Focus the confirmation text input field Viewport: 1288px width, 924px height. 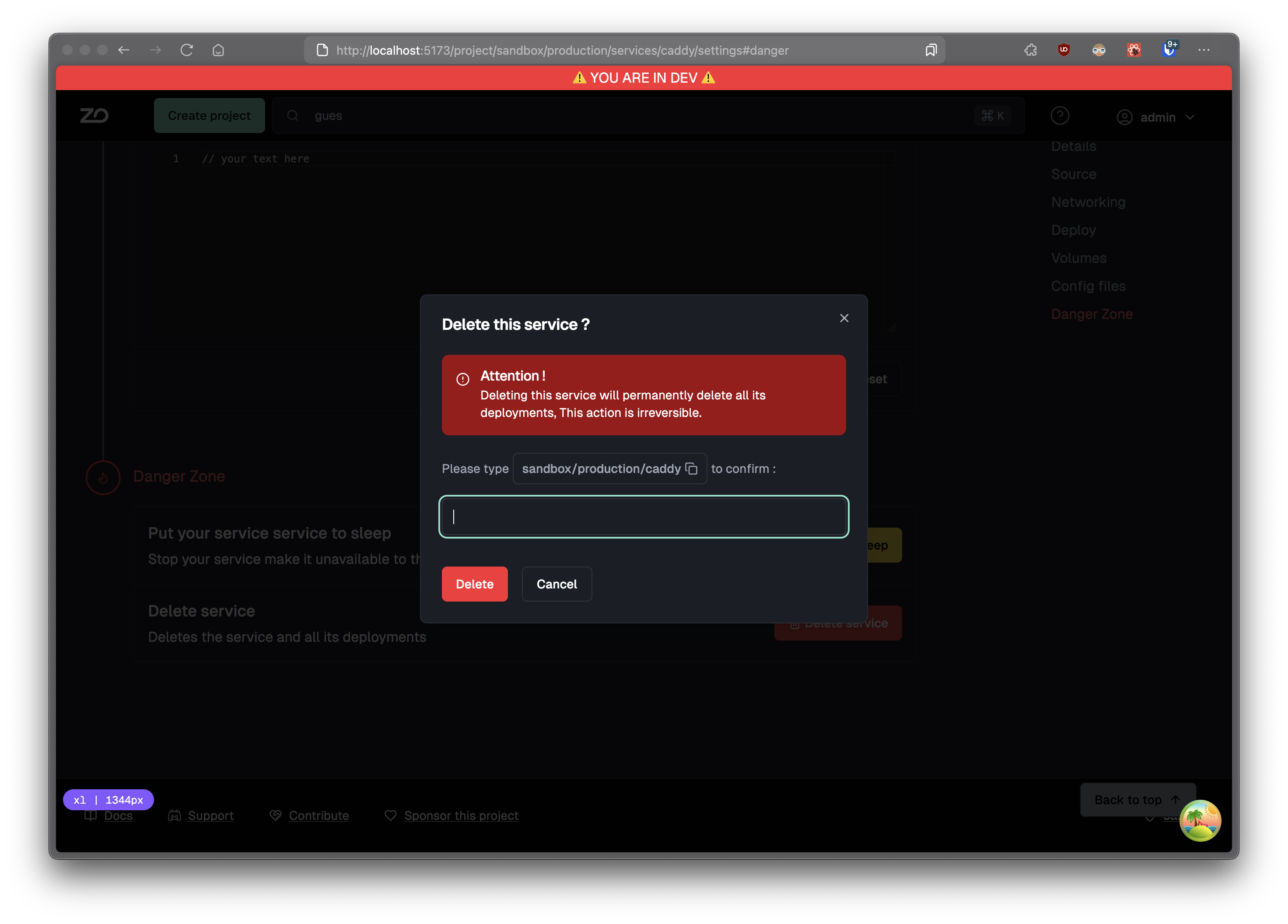pyautogui.click(x=644, y=517)
